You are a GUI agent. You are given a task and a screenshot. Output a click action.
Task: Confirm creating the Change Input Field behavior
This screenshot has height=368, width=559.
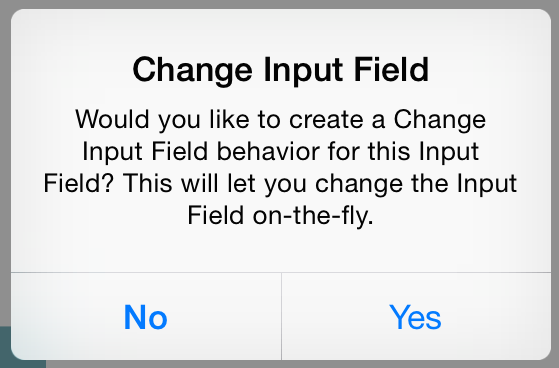point(416,317)
